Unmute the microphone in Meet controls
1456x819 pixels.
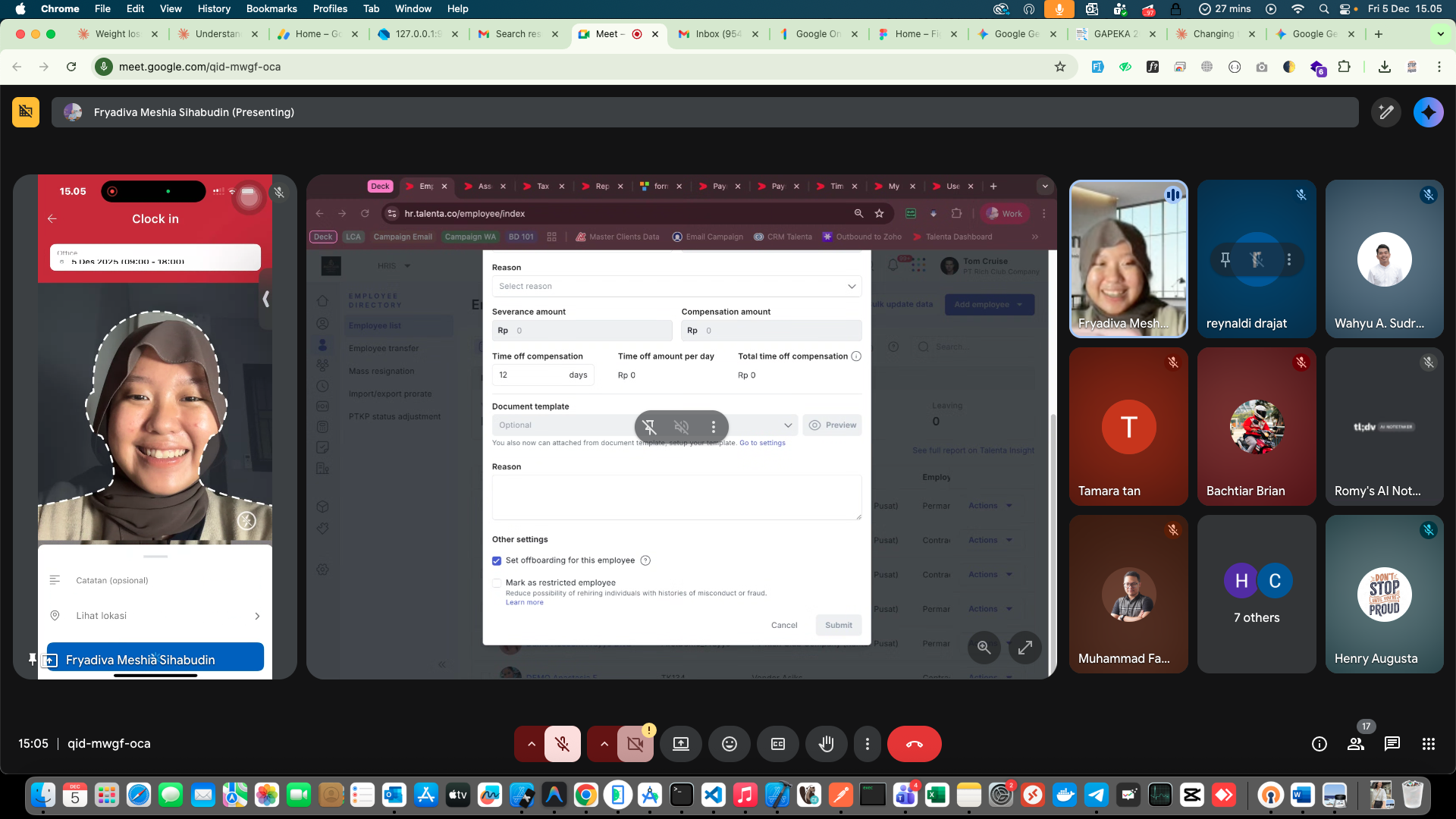tap(562, 744)
